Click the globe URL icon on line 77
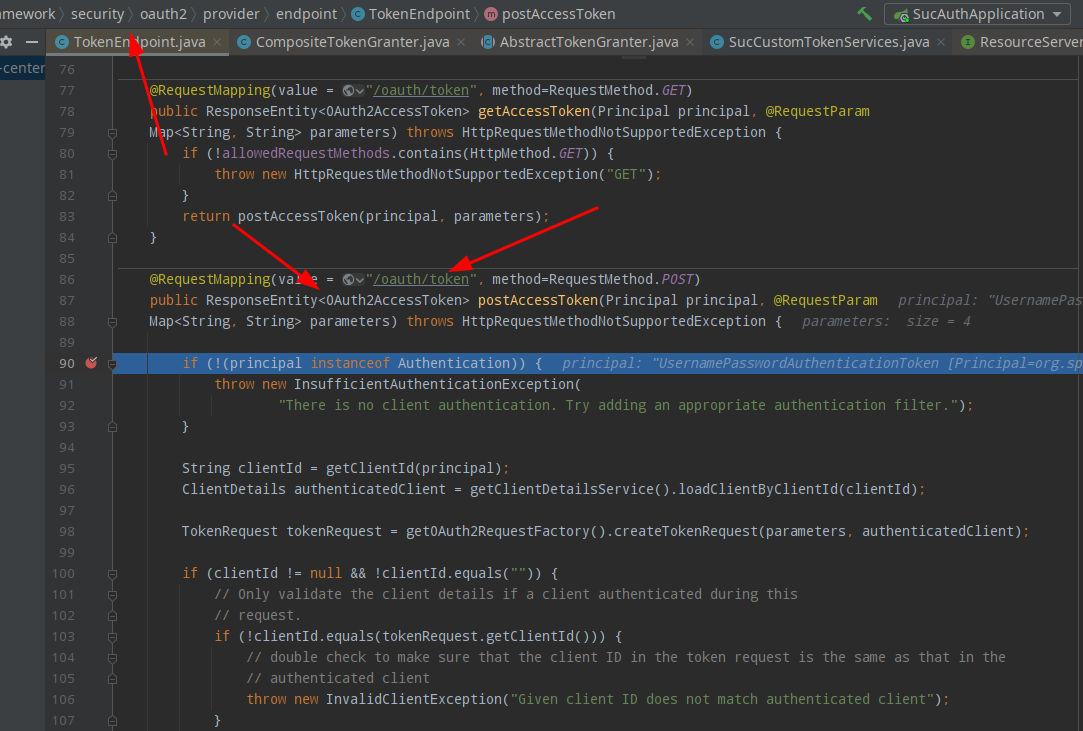Viewport: 1083px width, 731px height. tap(352, 91)
